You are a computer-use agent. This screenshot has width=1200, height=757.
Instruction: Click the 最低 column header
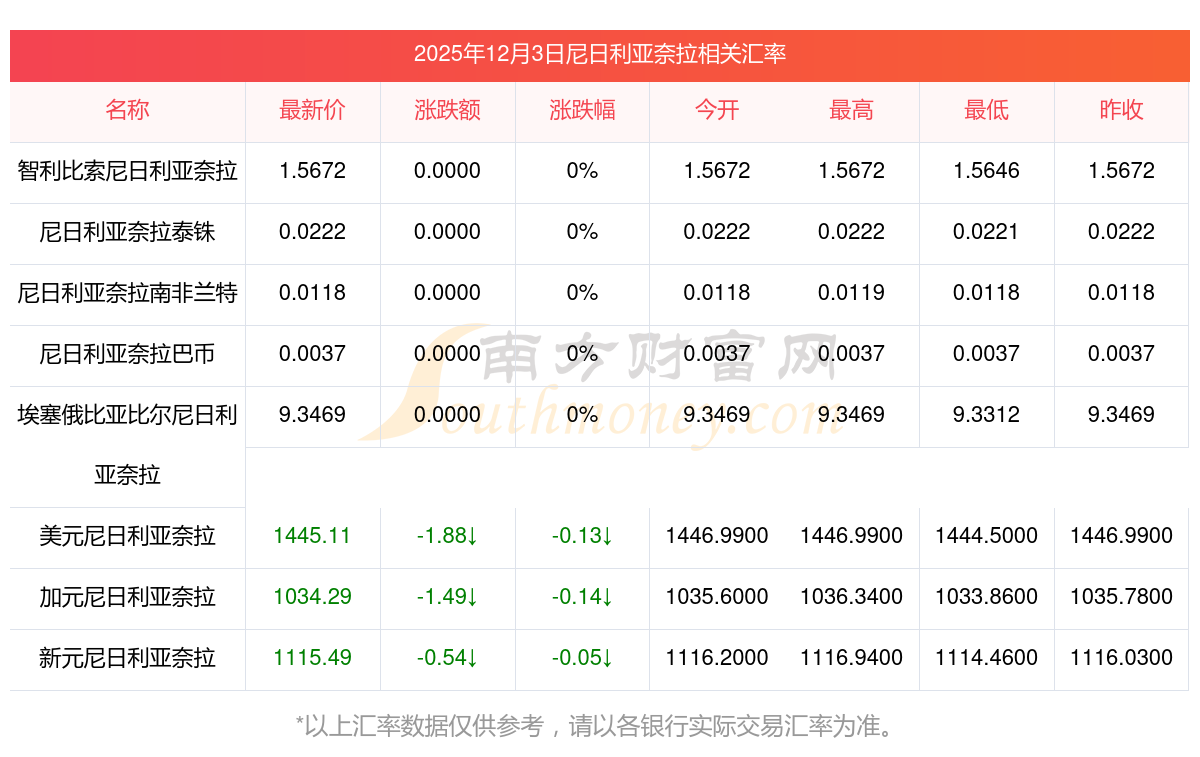(x=986, y=111)
